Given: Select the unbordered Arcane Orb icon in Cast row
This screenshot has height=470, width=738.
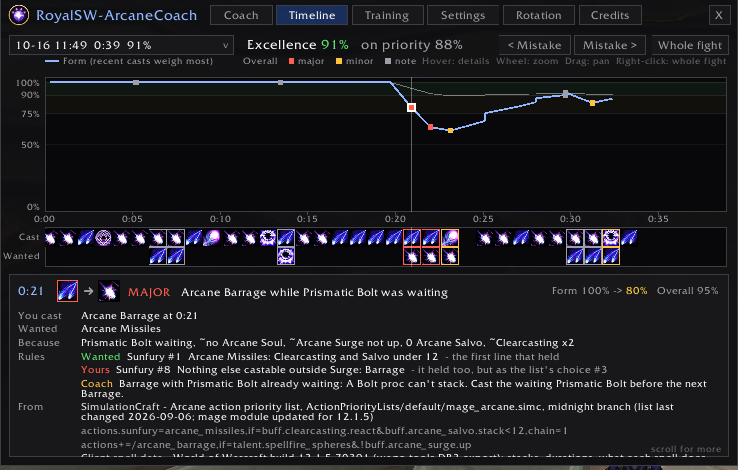Looking at the screenshot, I should 211,238.
